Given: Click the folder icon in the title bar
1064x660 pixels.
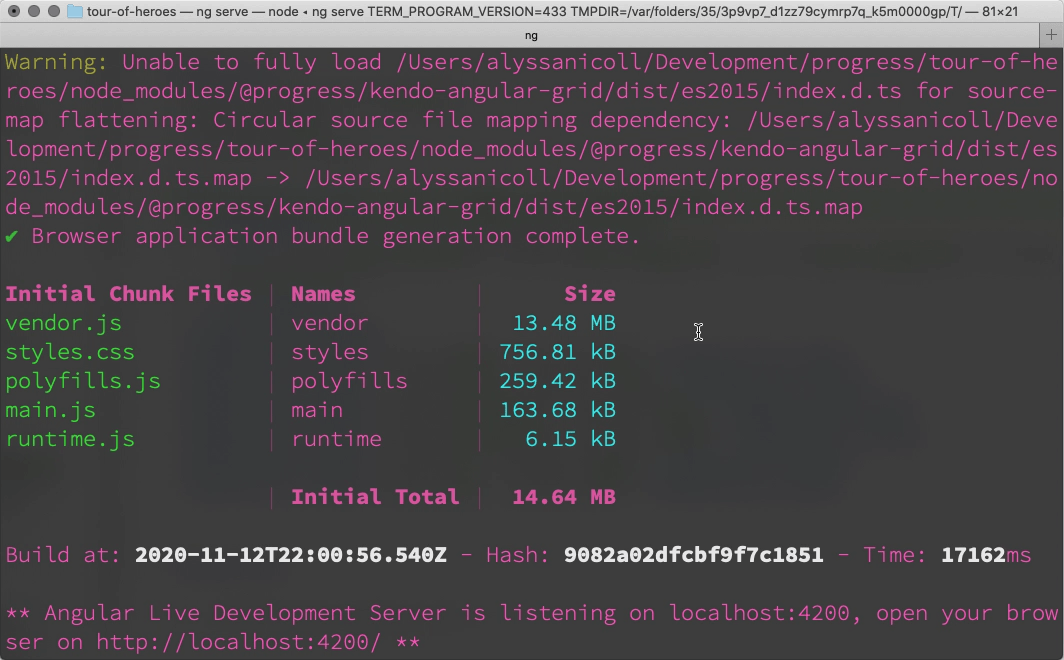Looking at the screenshot, I should click(75, 12).
